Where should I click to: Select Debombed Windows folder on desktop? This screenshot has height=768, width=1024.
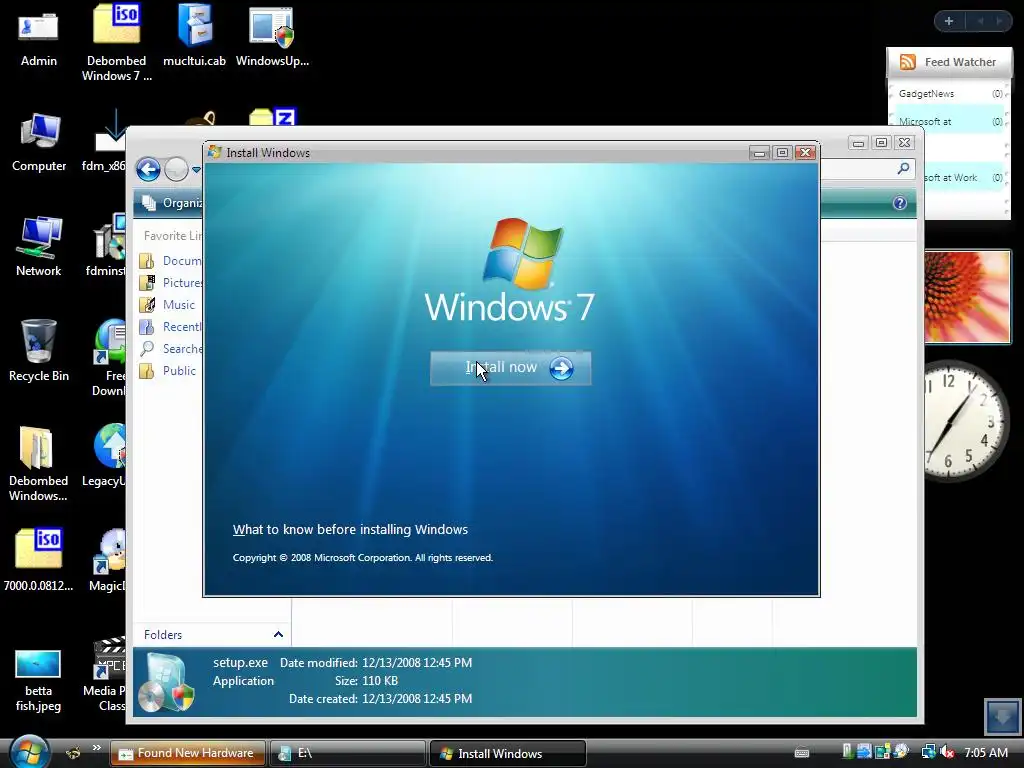[39, 465]
